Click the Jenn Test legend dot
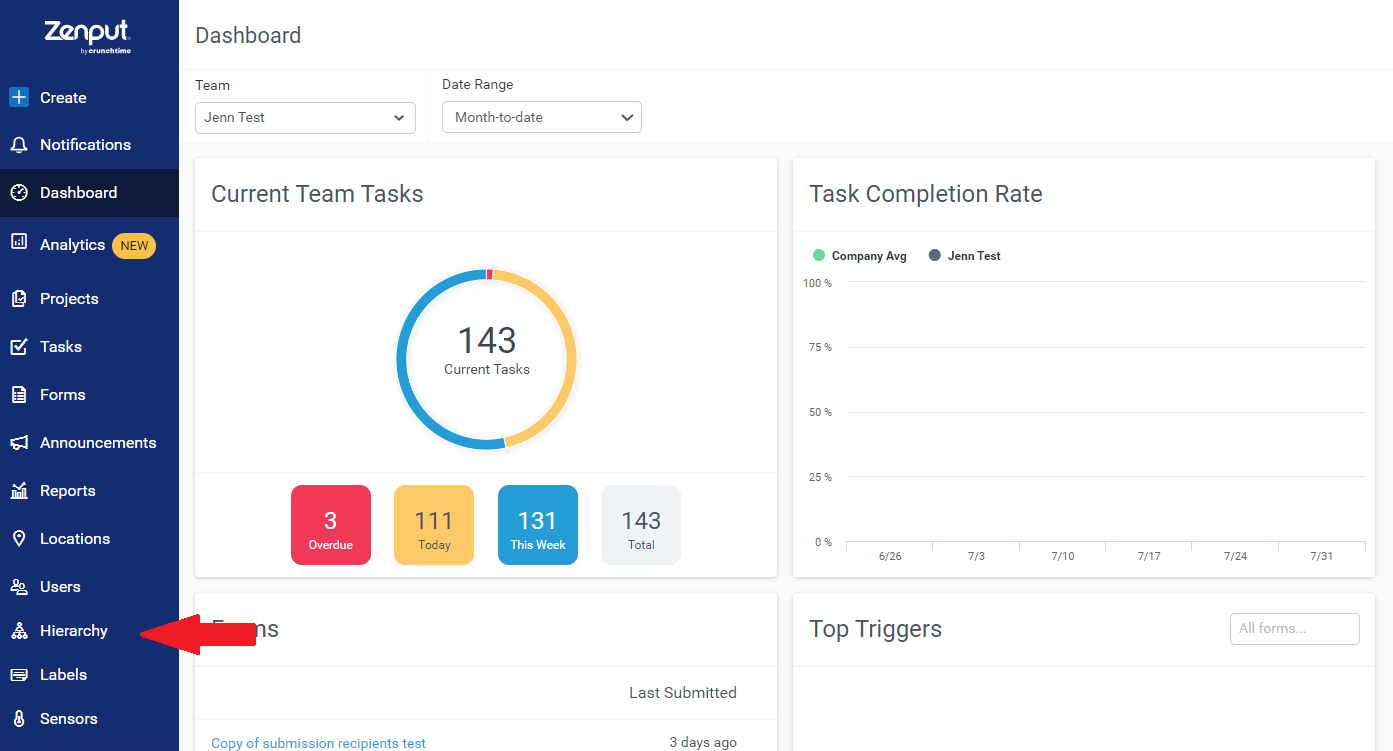The height and width of the screenshot is (751, 1393). (935, 256)
